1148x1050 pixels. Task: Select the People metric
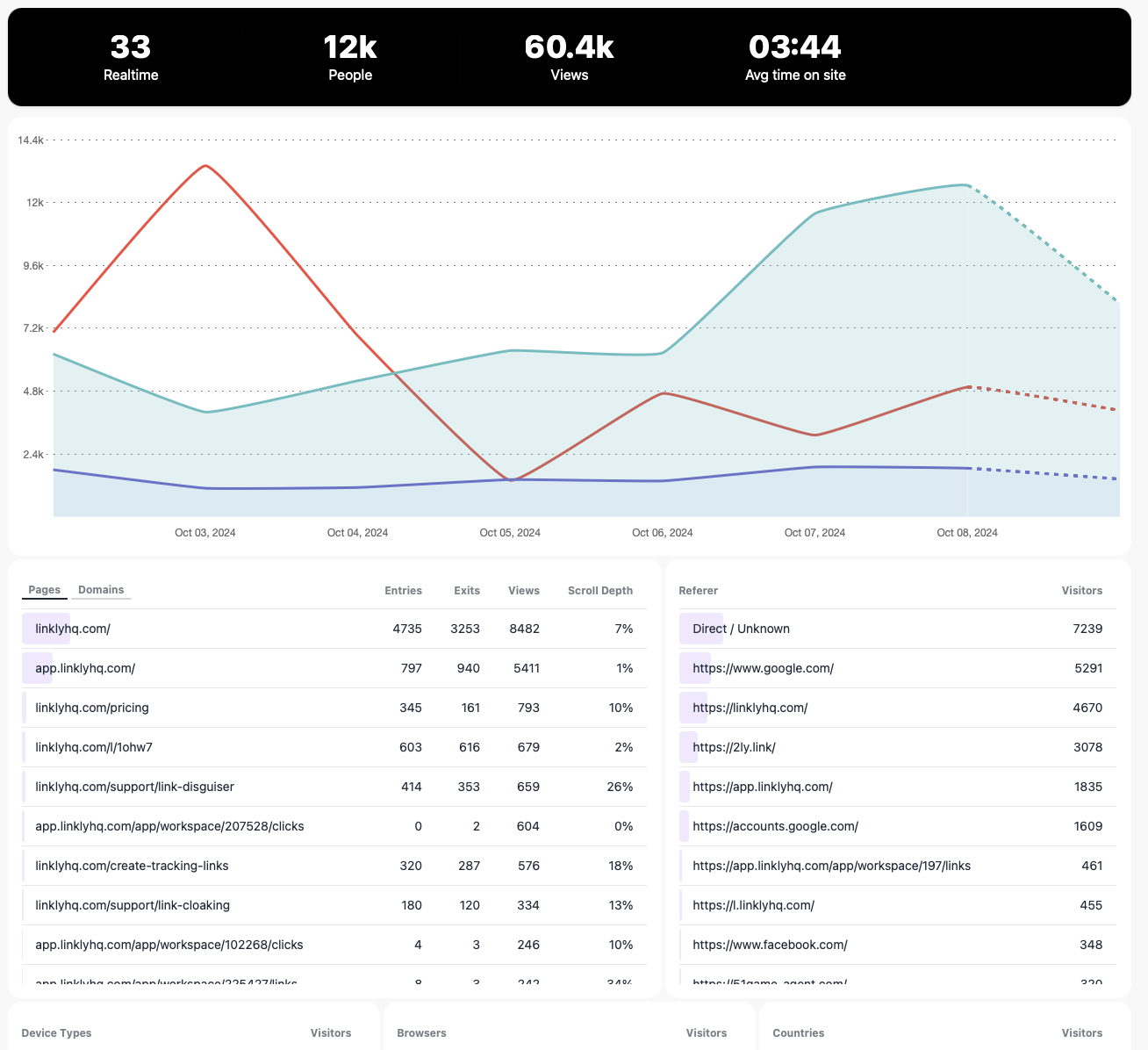(x=350, y=57)
